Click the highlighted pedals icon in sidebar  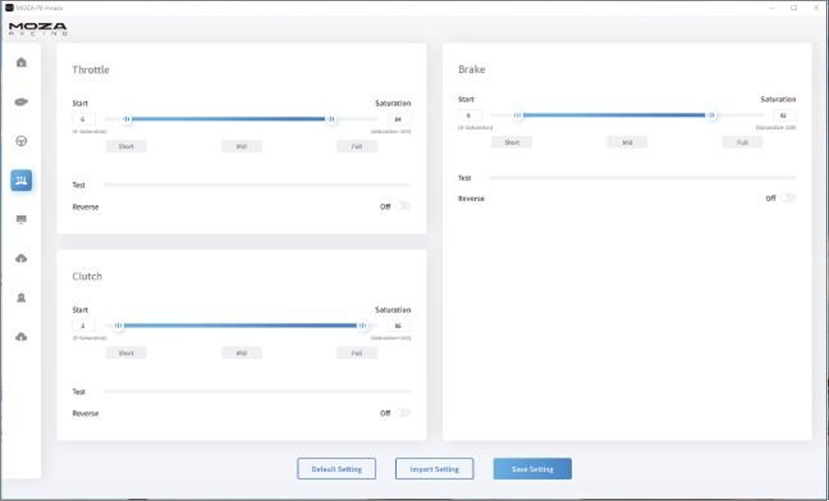point(22,180)
